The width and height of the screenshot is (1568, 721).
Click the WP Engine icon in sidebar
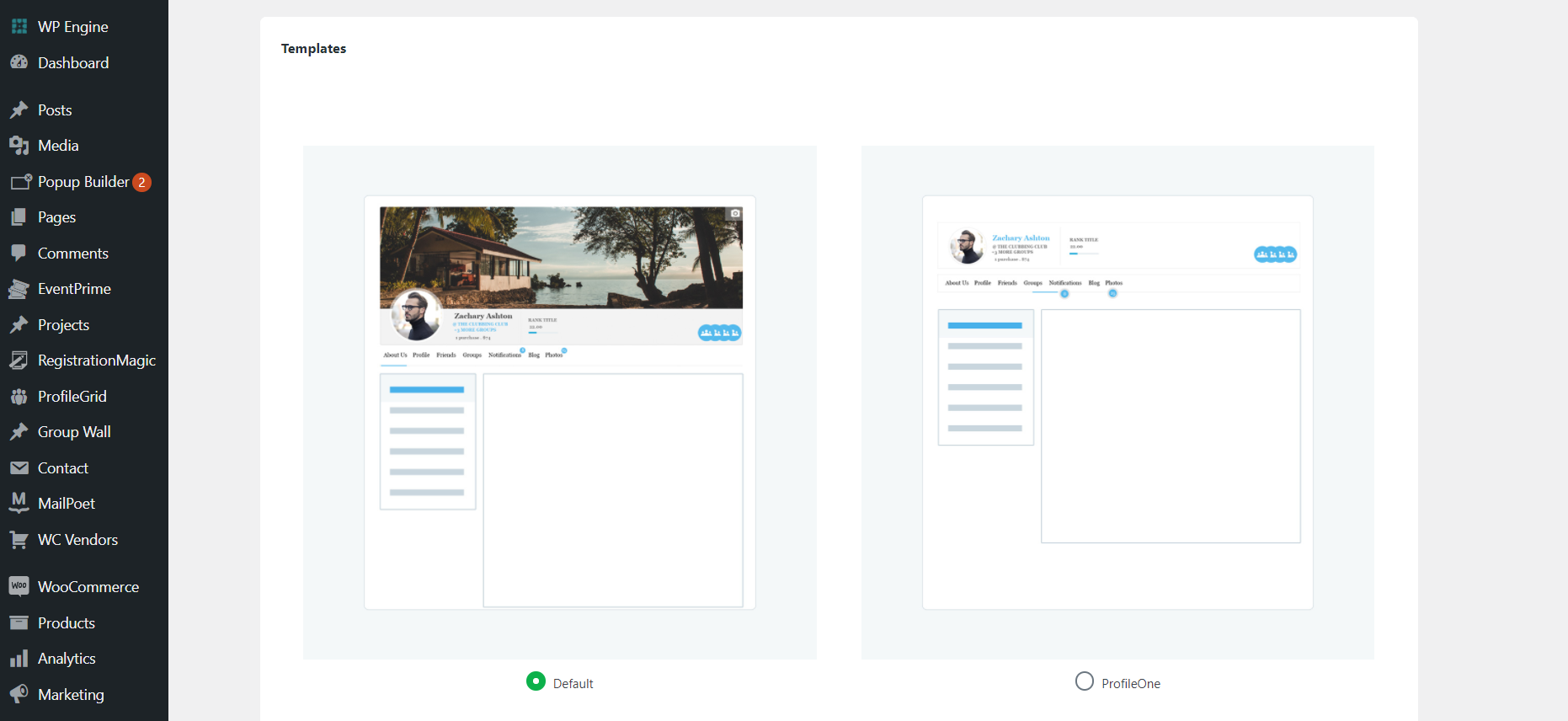pos(19,27)
